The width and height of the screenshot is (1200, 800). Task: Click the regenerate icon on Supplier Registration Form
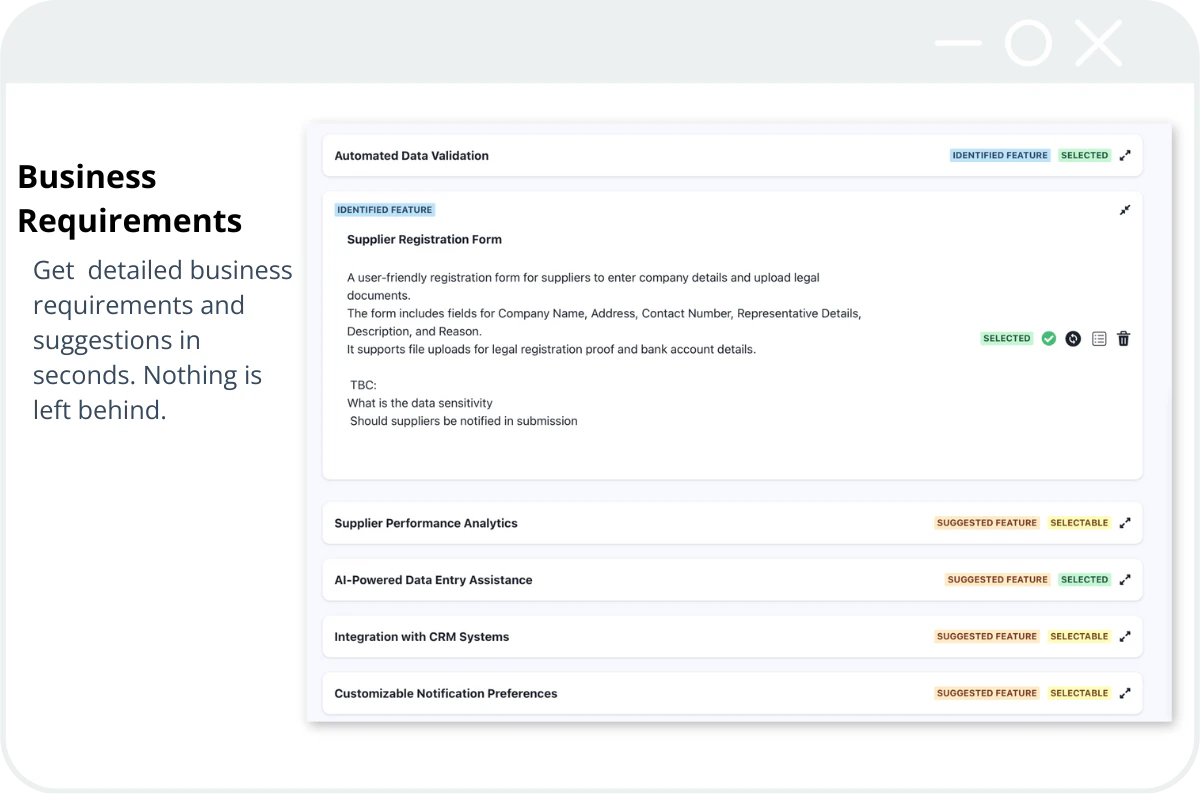pyautogui.click(x=1073, y=338)
